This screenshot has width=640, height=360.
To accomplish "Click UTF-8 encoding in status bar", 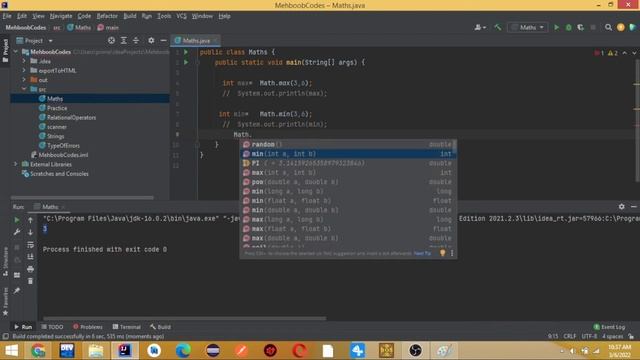I will [589, 336].
